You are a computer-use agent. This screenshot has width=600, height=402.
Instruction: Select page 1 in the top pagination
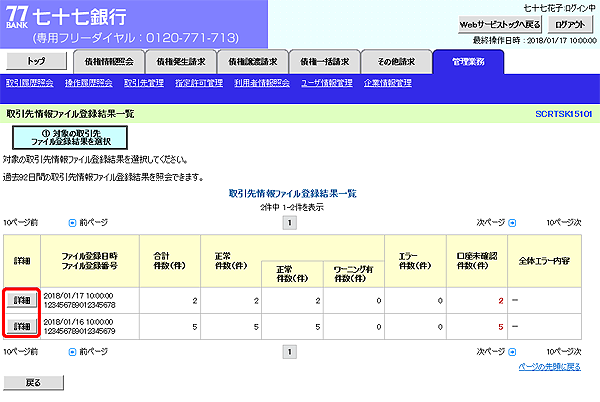(x=290, y=221)
